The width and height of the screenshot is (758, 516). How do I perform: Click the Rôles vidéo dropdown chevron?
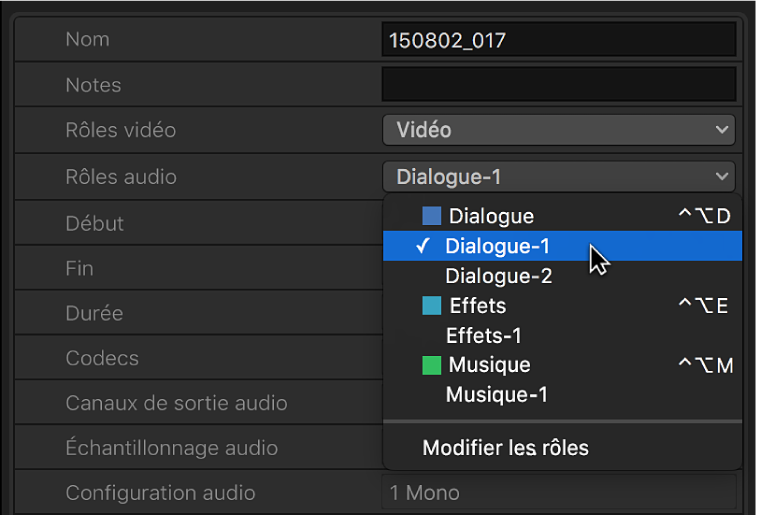722,130
